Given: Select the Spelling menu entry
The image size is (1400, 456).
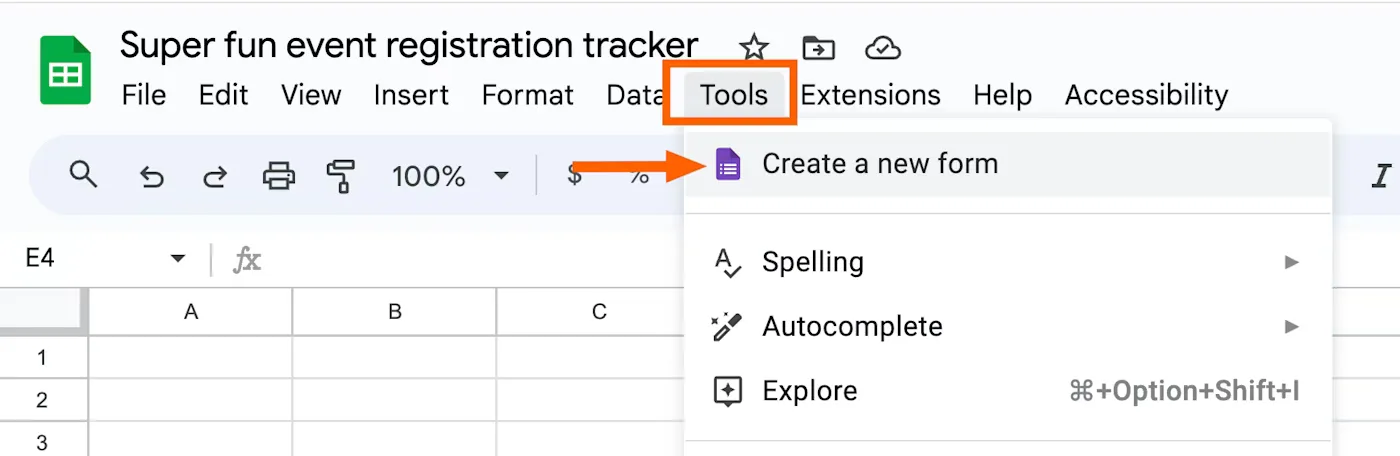Looking at the screenshot, I should [x=1008, y=262].
